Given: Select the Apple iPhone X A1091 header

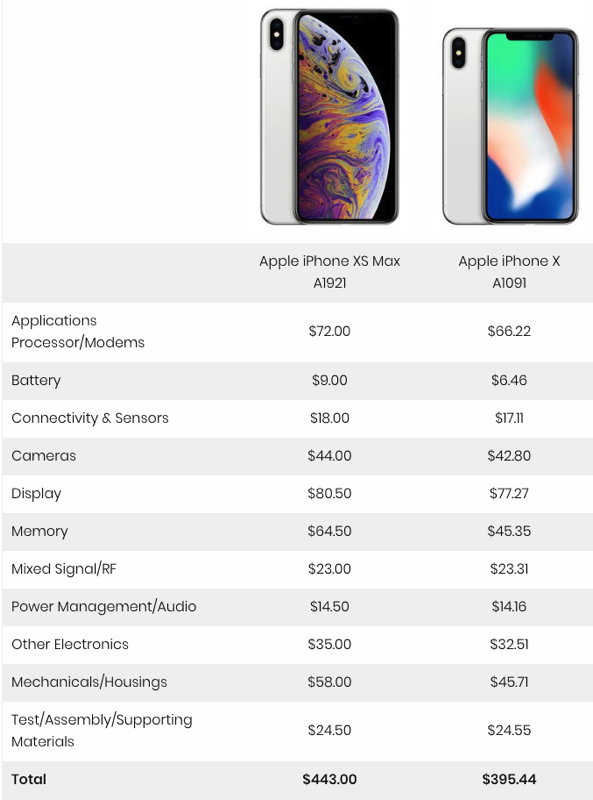Looking at the screenshot, I should 509,272.
